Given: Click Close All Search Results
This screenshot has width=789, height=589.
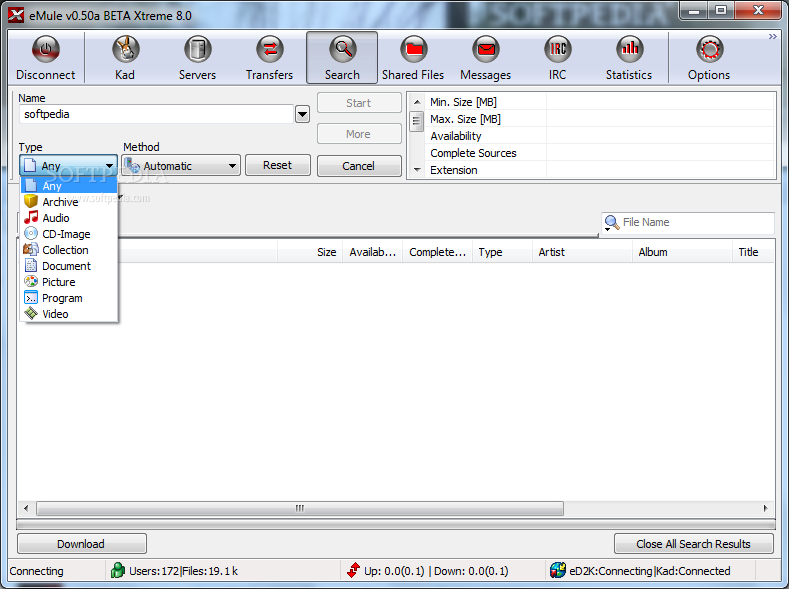Looking at the screenshot, I should point(693,544).
